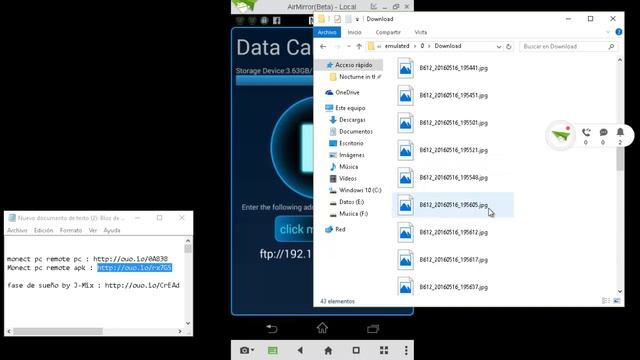Take screenshot via AirMirror camera icon
Screen dimensions: 640x360
click(x=244, y=350)
